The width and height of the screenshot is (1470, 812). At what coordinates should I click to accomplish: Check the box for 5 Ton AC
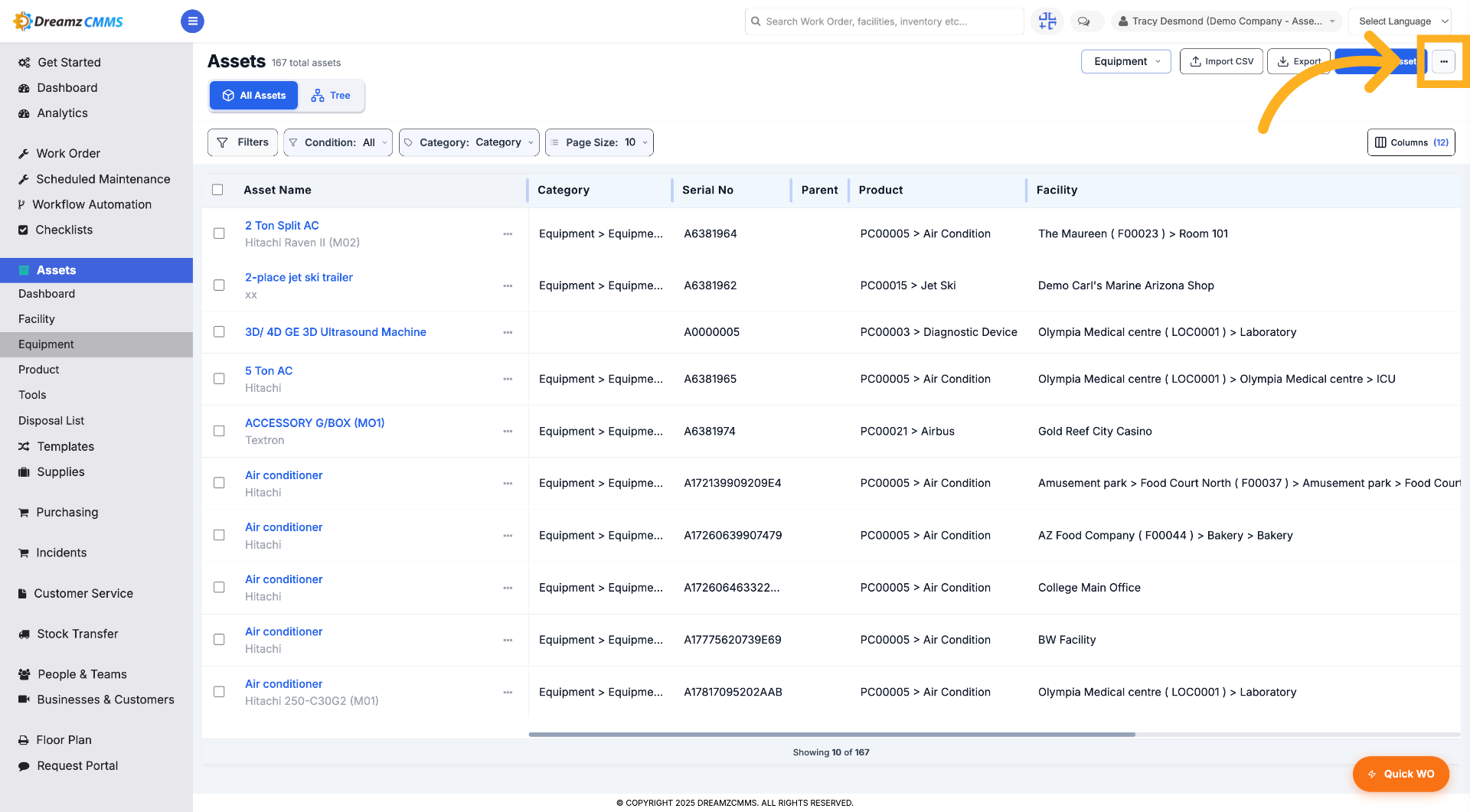pos(219,379)
